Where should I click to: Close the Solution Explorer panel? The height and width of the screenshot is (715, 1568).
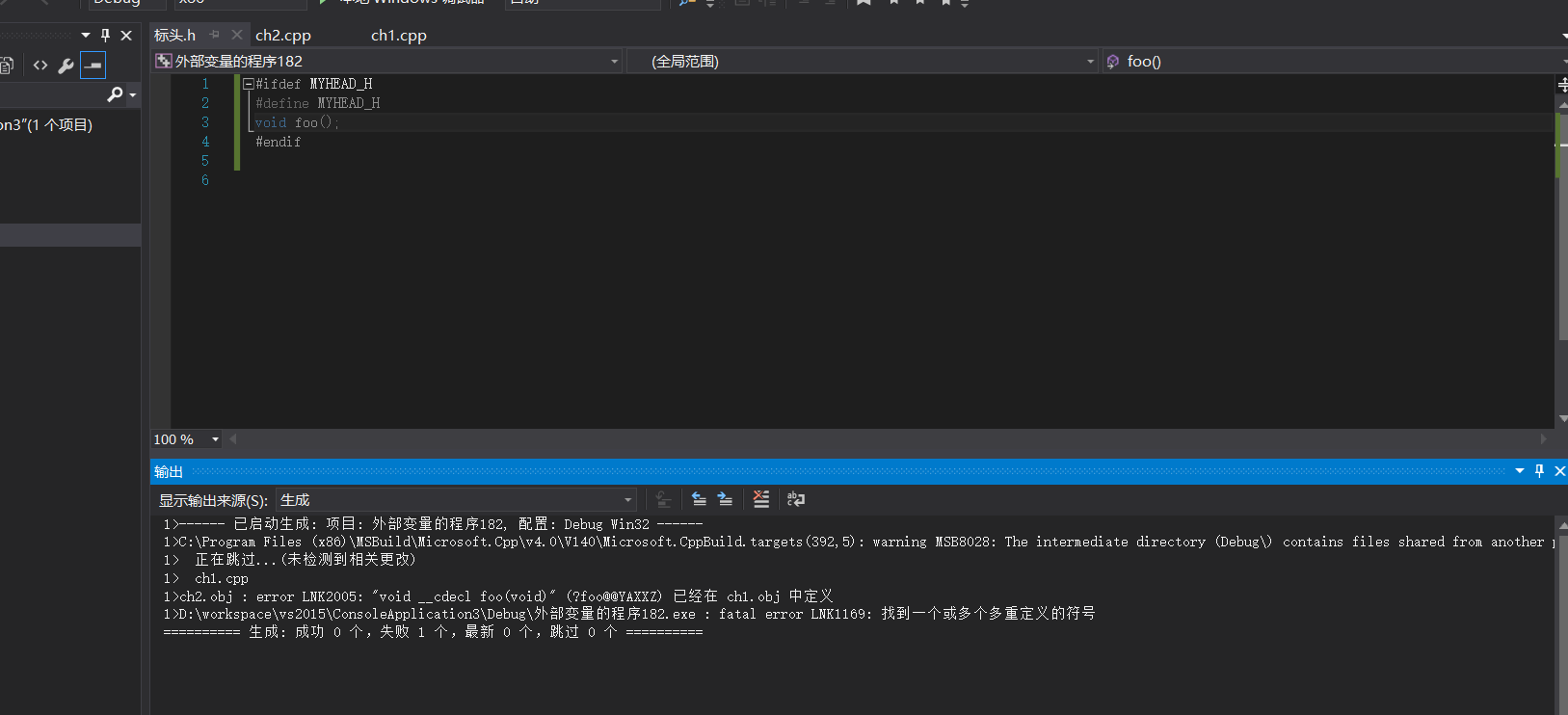click(x=126, y=35)
